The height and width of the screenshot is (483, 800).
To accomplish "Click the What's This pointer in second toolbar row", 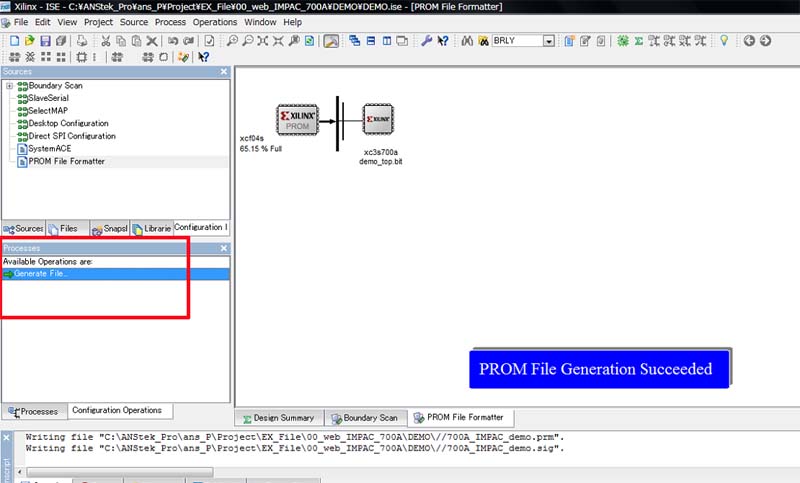I will tap(203, 57).
